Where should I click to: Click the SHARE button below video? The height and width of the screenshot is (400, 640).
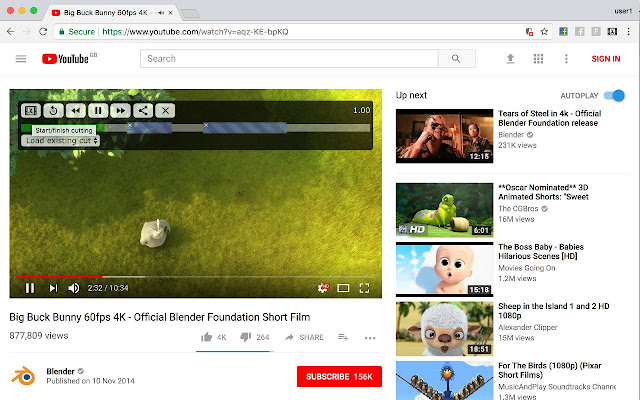(x=304, y=337)
